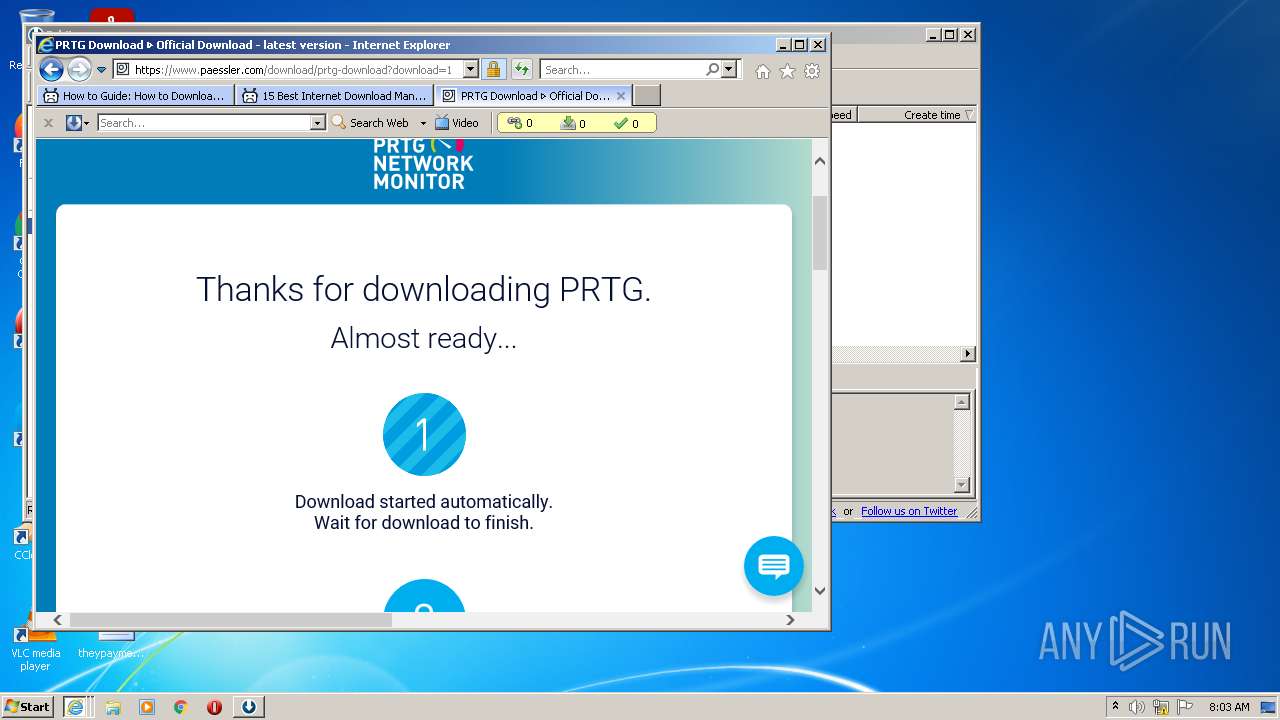Switch to '15 Best Internet Download Man...' tab
Image resolution: width=1280 pixels, height=720 pixels.
tap(335, 96)
